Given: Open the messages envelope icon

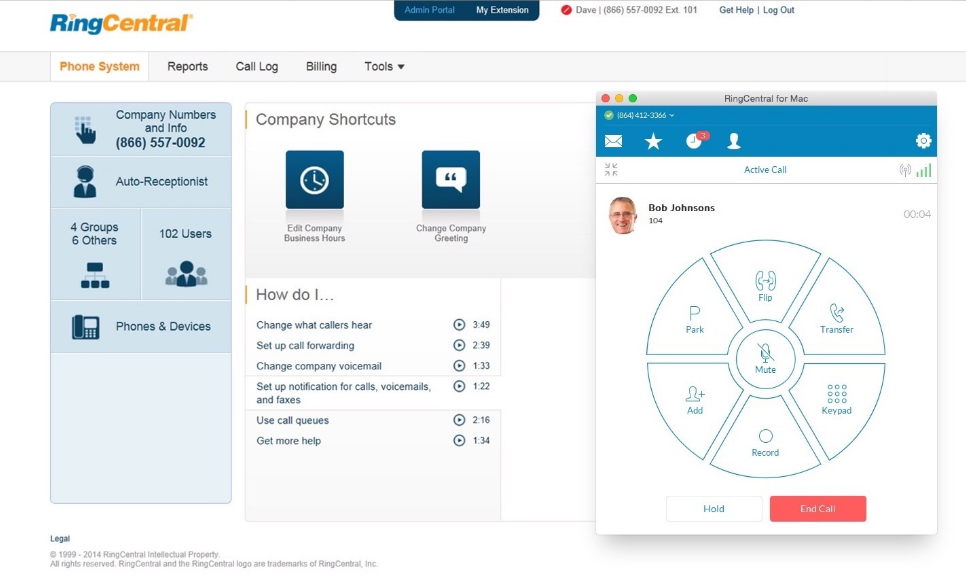Looking at the screenshot, I should (x=613, y=141).
